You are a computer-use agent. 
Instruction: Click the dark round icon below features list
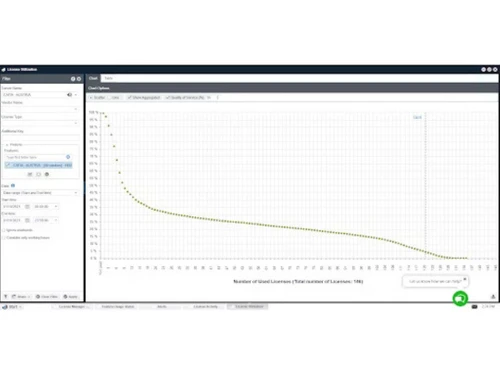click(x=47, y=174)
